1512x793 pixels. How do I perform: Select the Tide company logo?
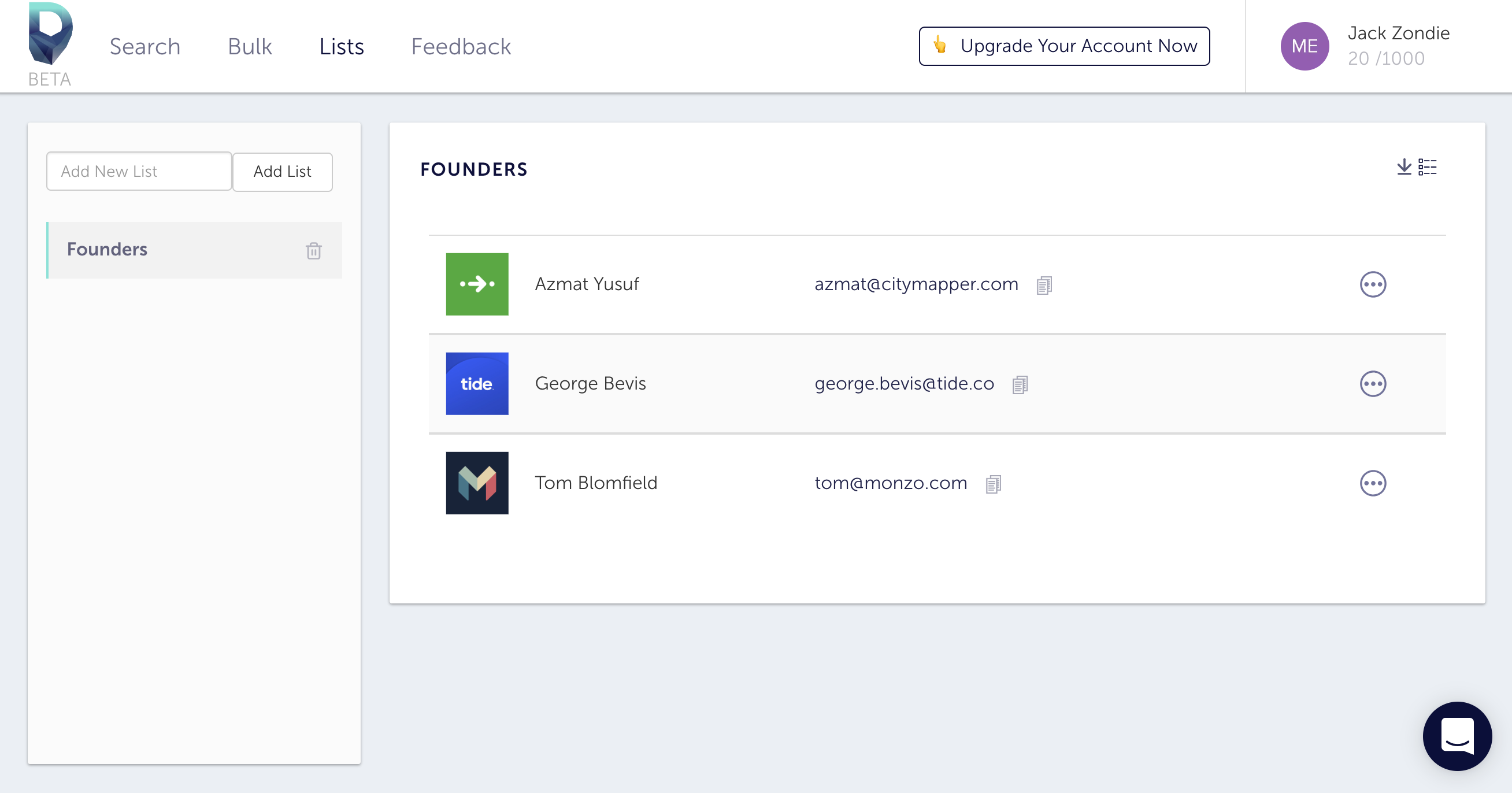pyautogui.click(x=477, y=383)
